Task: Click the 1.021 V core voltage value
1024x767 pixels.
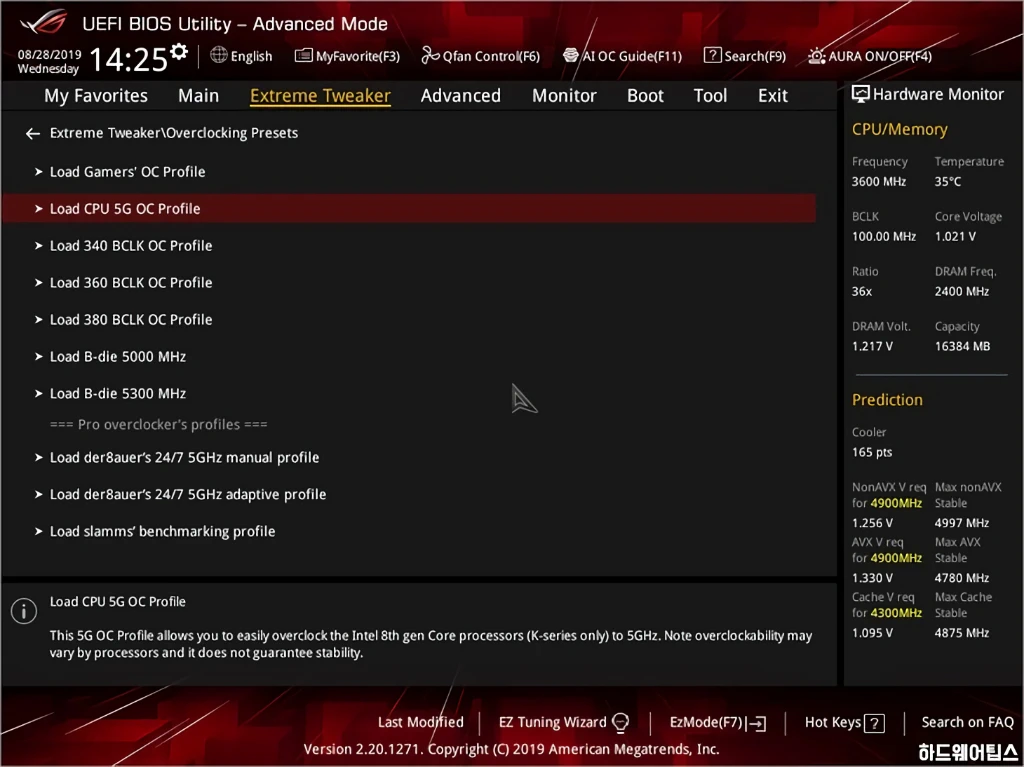Action: [955, 237]
